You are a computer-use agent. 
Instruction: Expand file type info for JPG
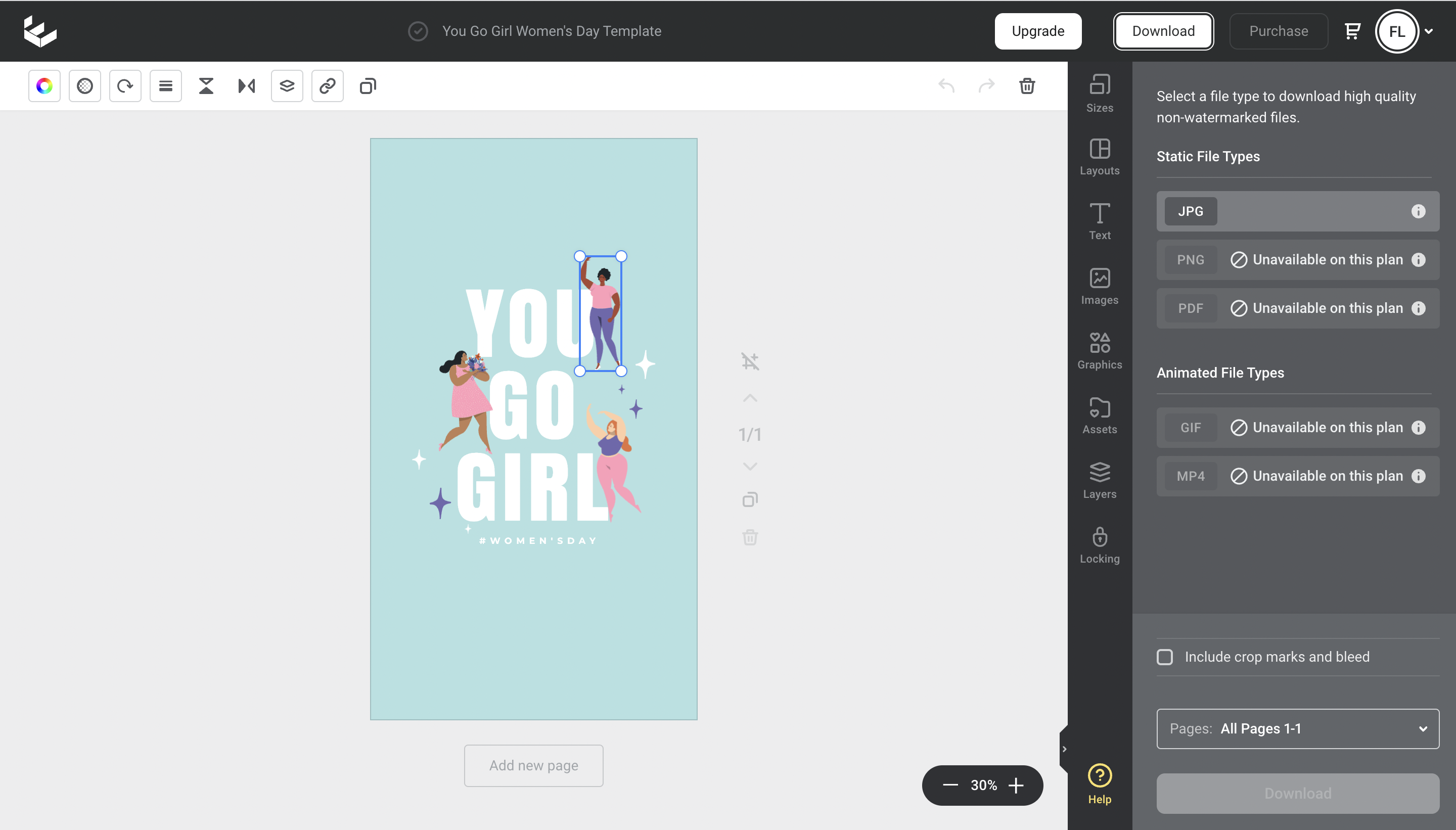(x=1418, y=211)
